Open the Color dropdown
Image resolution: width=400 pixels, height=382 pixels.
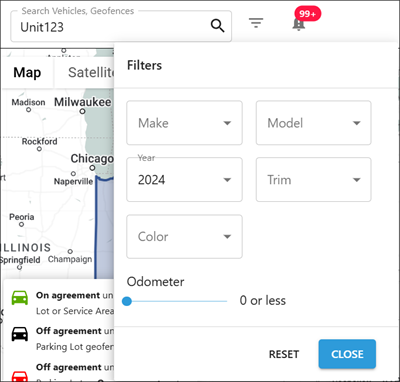184,237
